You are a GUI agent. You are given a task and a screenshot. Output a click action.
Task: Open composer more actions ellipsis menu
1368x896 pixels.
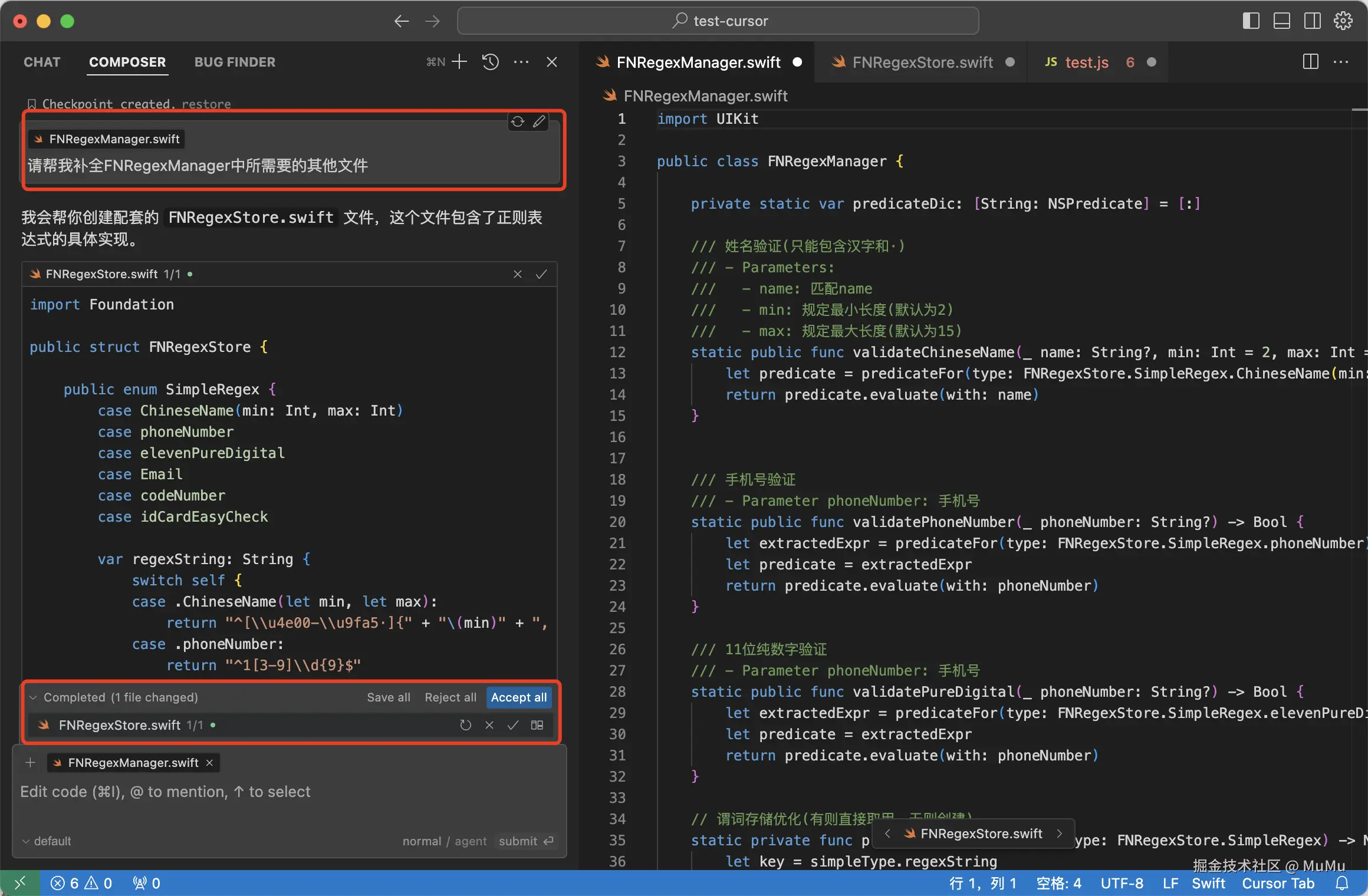521,62
